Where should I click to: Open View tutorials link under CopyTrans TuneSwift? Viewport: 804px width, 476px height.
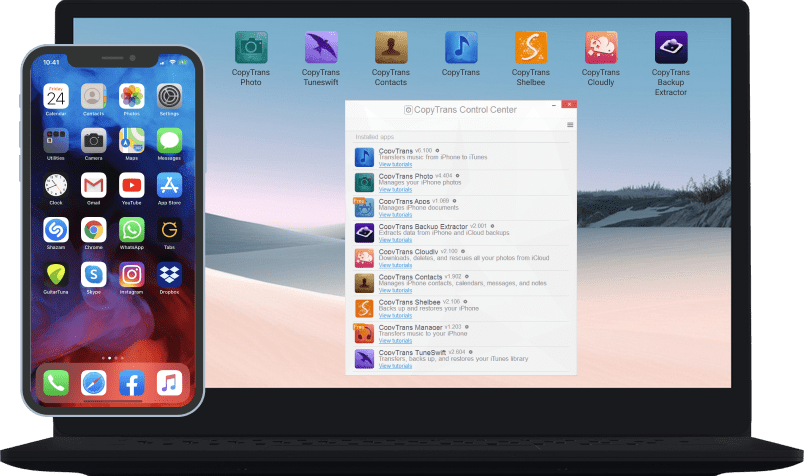pos(395,366)
